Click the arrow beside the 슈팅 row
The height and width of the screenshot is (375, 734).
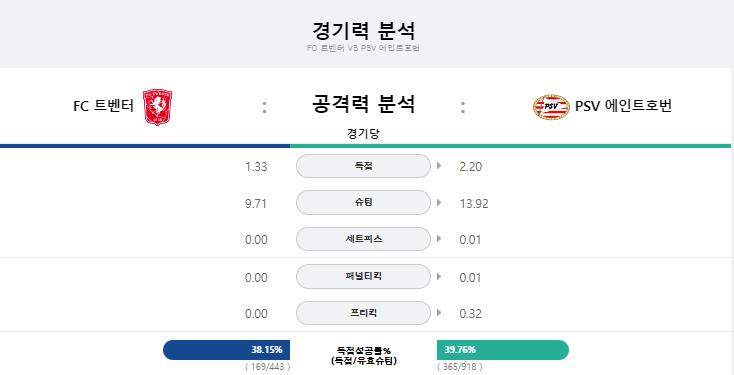[439, 202]
